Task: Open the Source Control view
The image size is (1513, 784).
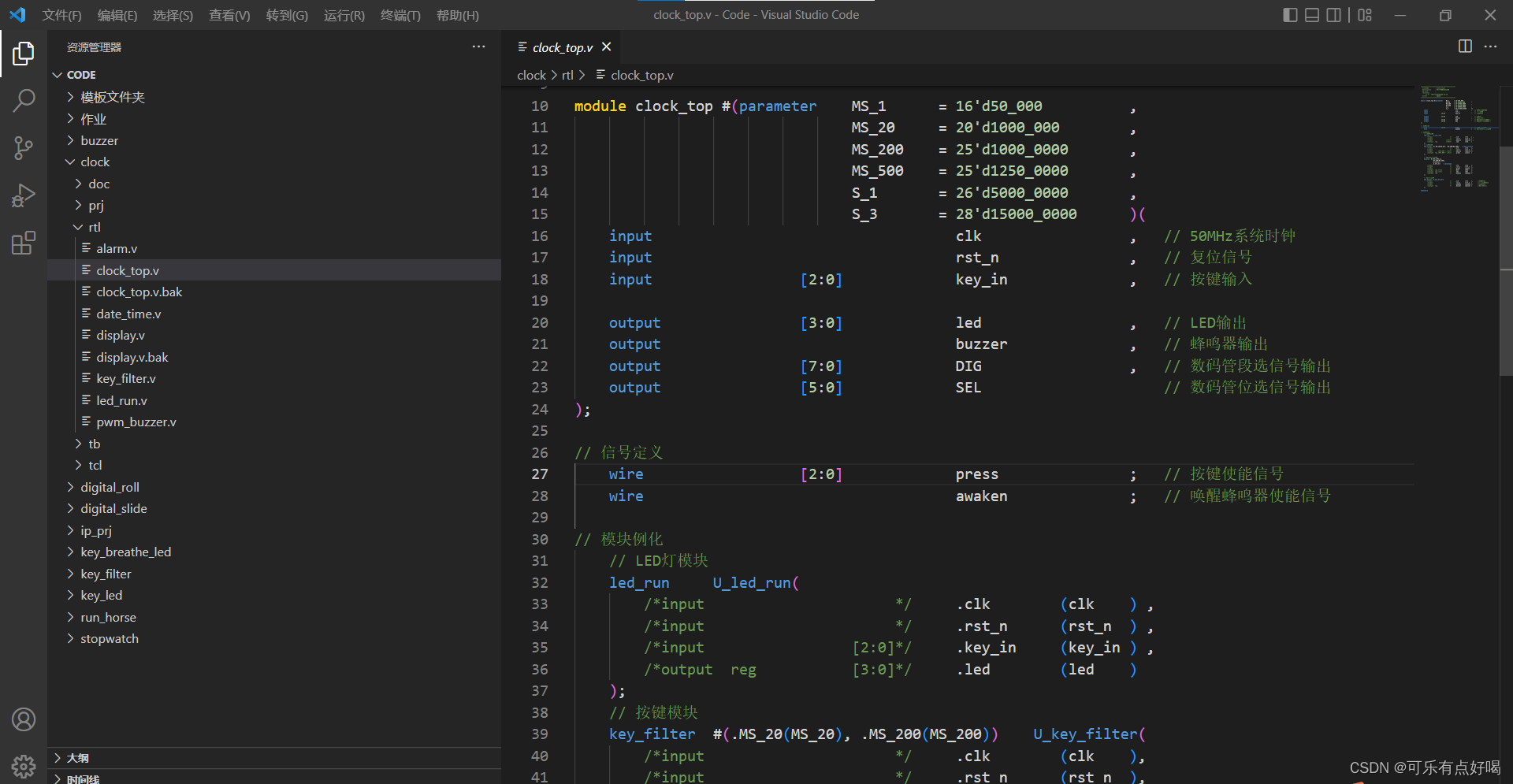Action: point(24,147)
